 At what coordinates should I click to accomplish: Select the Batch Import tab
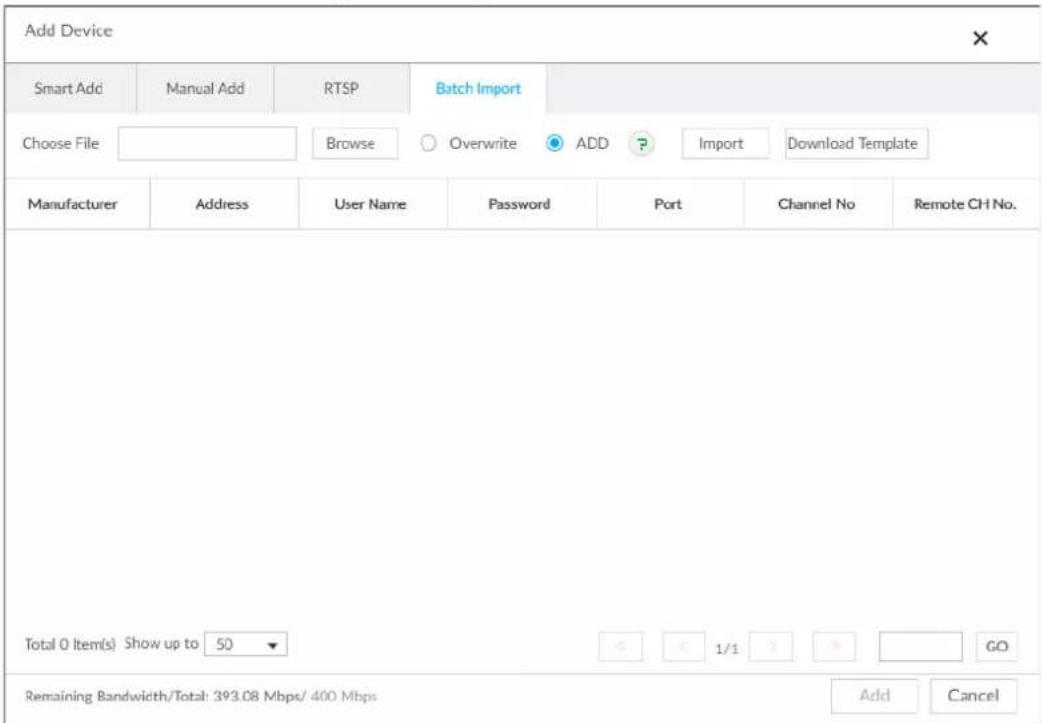(478, 88)
